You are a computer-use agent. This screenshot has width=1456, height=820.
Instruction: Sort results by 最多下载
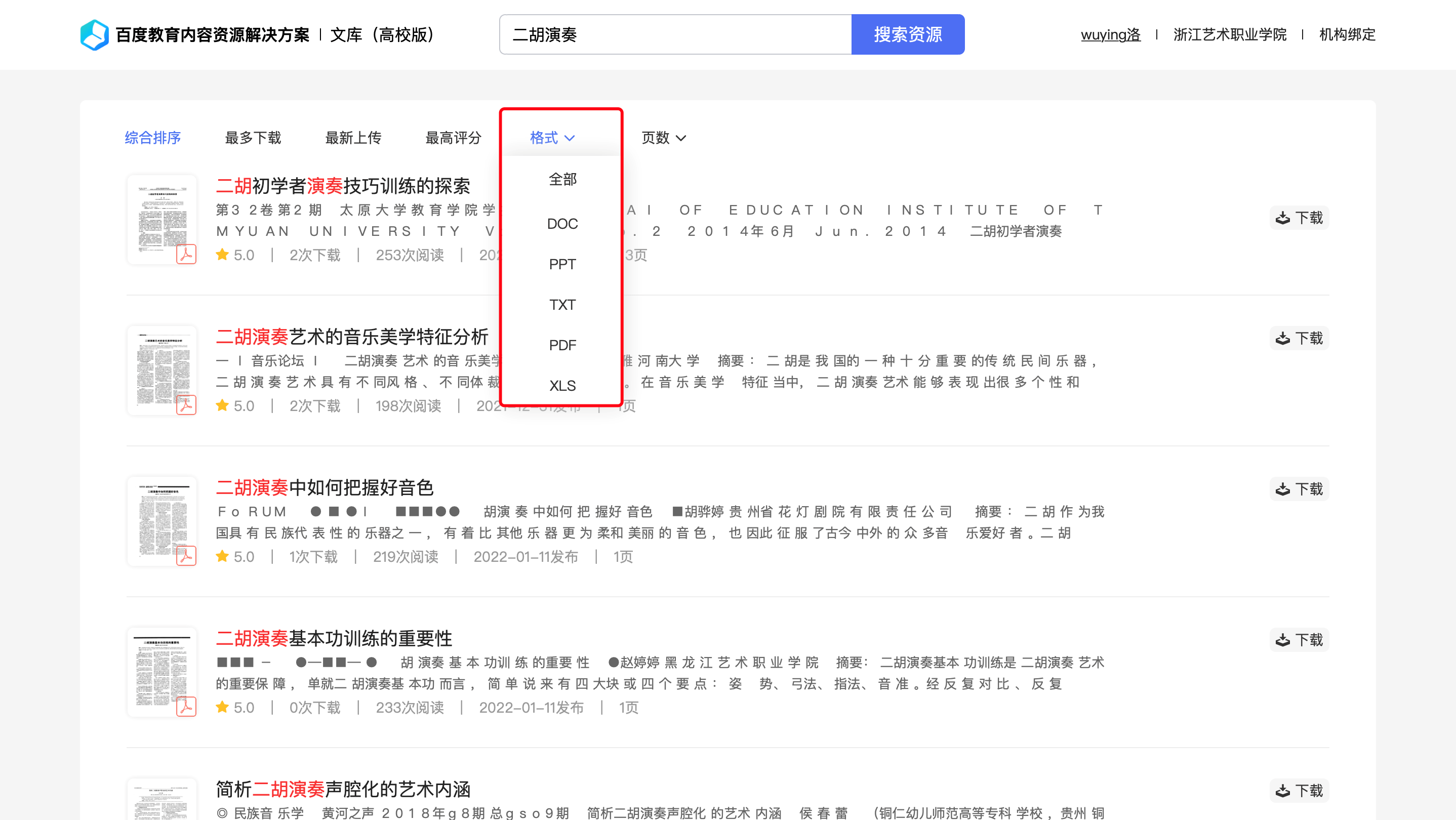point(253,137)
